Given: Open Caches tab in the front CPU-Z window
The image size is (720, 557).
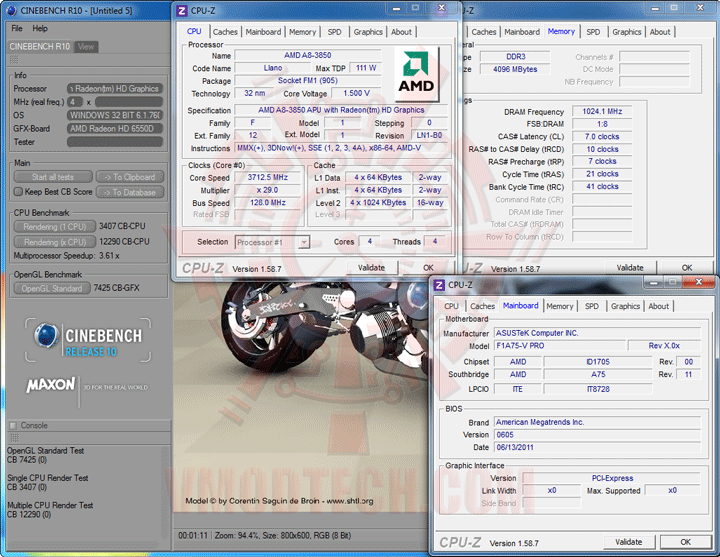Looking at the screenshot, I should pyautogui.click(x=225, y=32).
